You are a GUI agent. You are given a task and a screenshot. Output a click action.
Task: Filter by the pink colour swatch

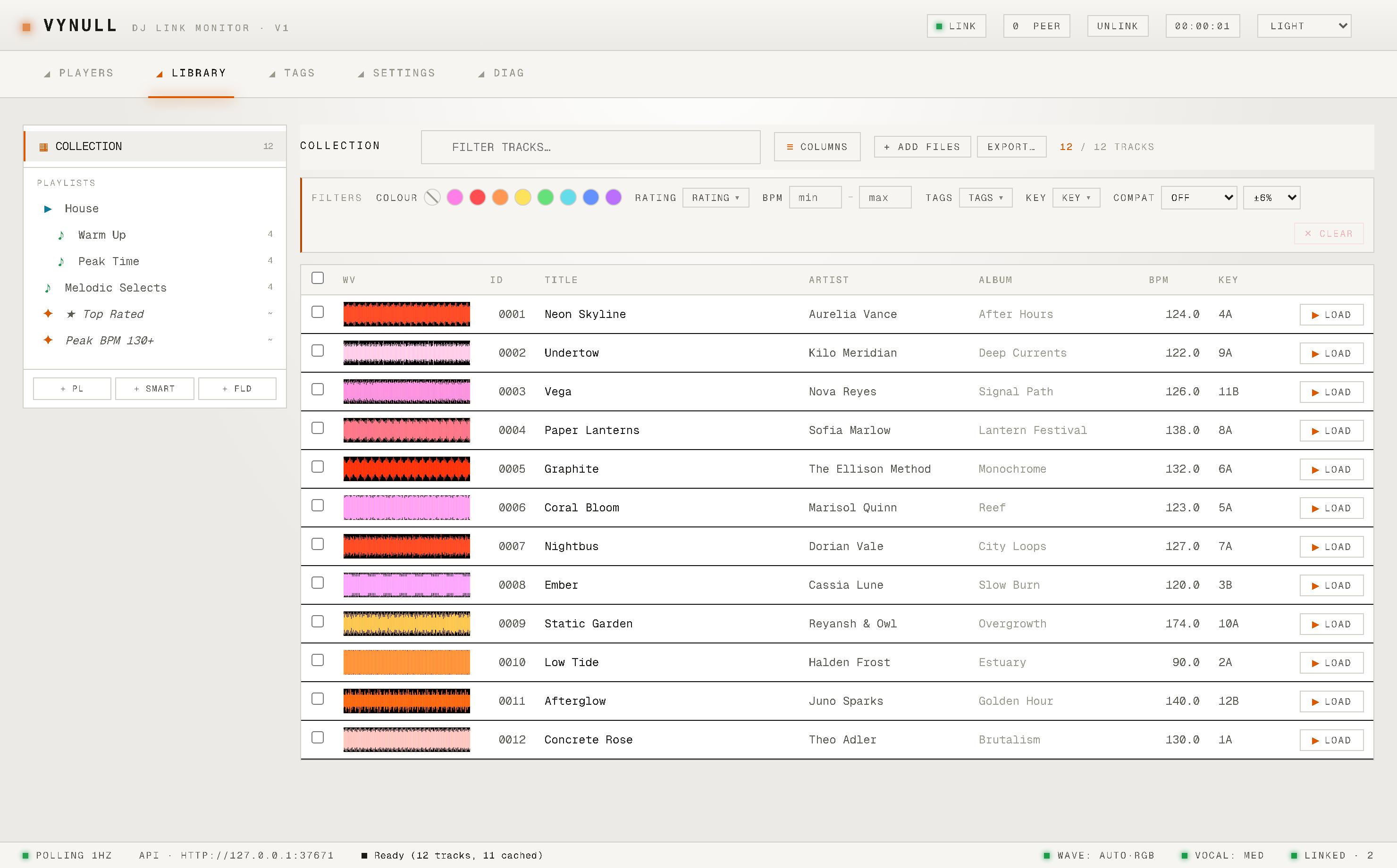point(455,198)
